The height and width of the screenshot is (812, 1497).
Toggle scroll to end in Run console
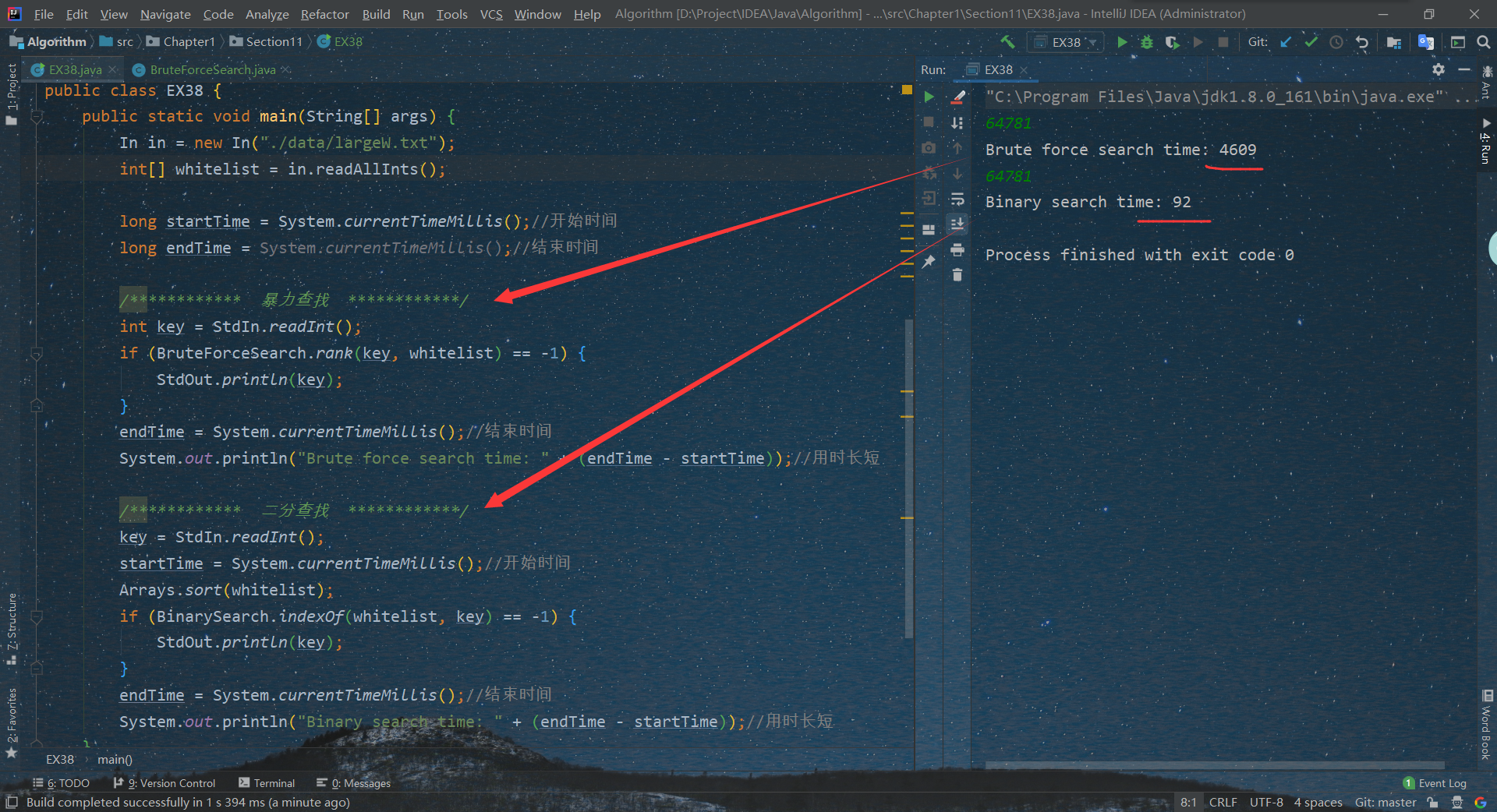coord(957,224)
